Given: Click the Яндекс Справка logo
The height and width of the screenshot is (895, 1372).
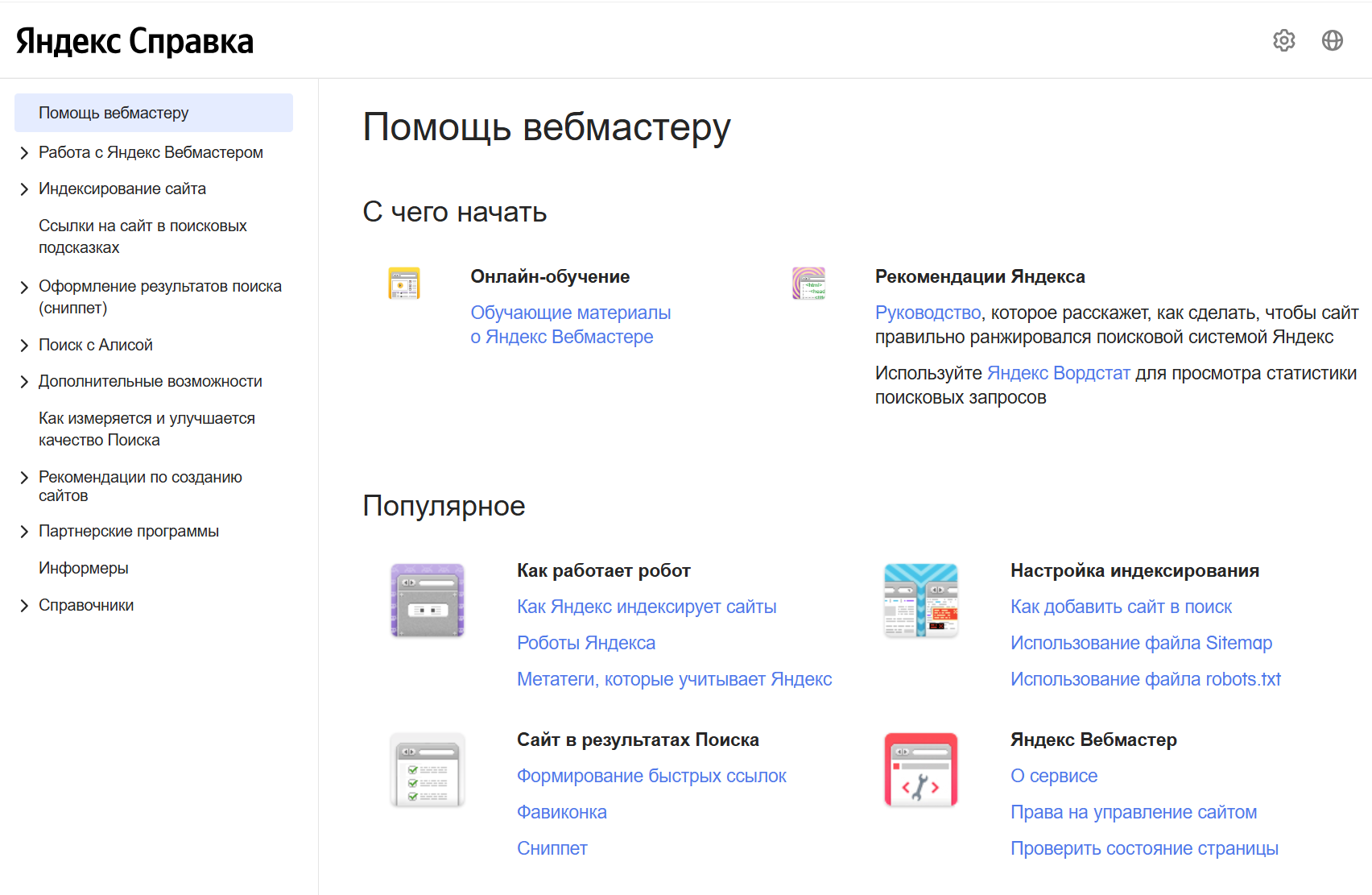Looking at the screenshot, I should (134, 42).
